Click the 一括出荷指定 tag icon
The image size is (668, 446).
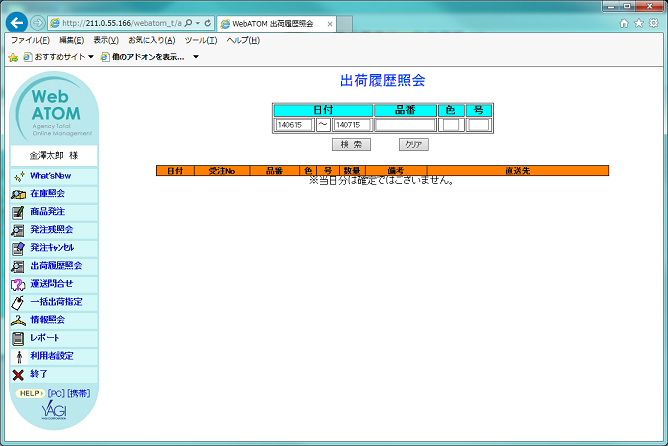[x=18, y=302]
